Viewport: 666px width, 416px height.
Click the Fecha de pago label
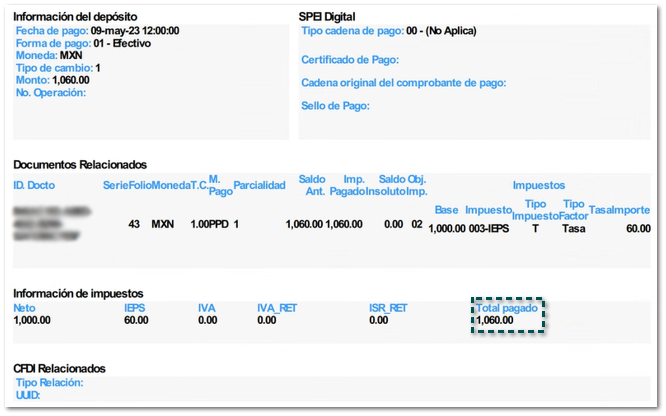click(52, 32)
